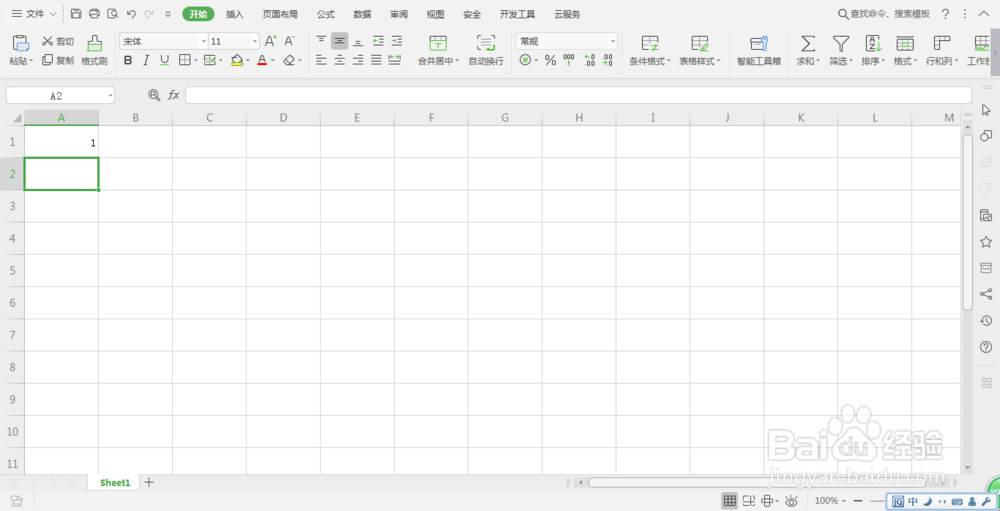
Task: Open the File (文件) menu
Action: pos(34,14)
